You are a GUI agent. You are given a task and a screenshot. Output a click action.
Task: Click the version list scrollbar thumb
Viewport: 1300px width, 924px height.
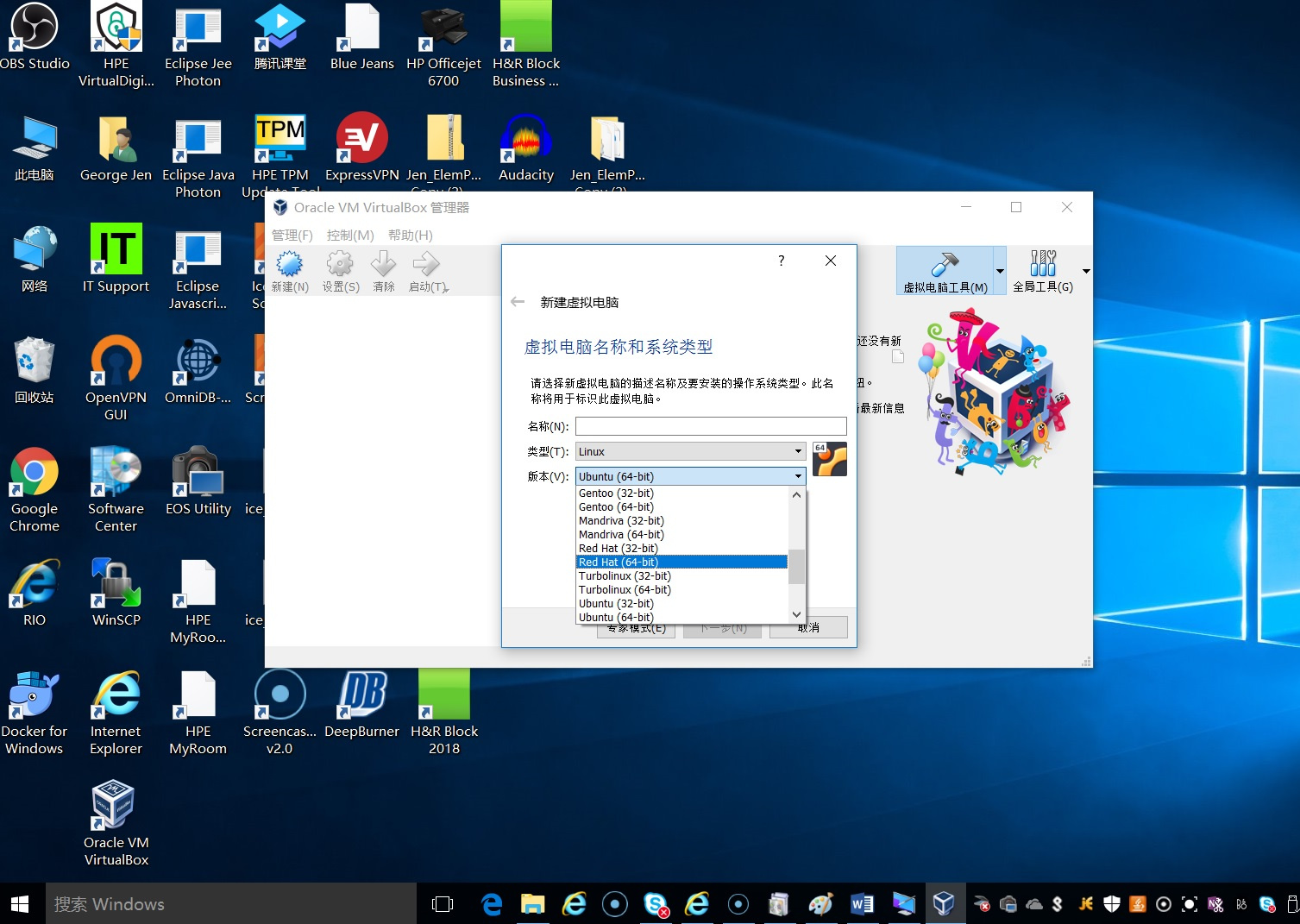click(796, 567)
